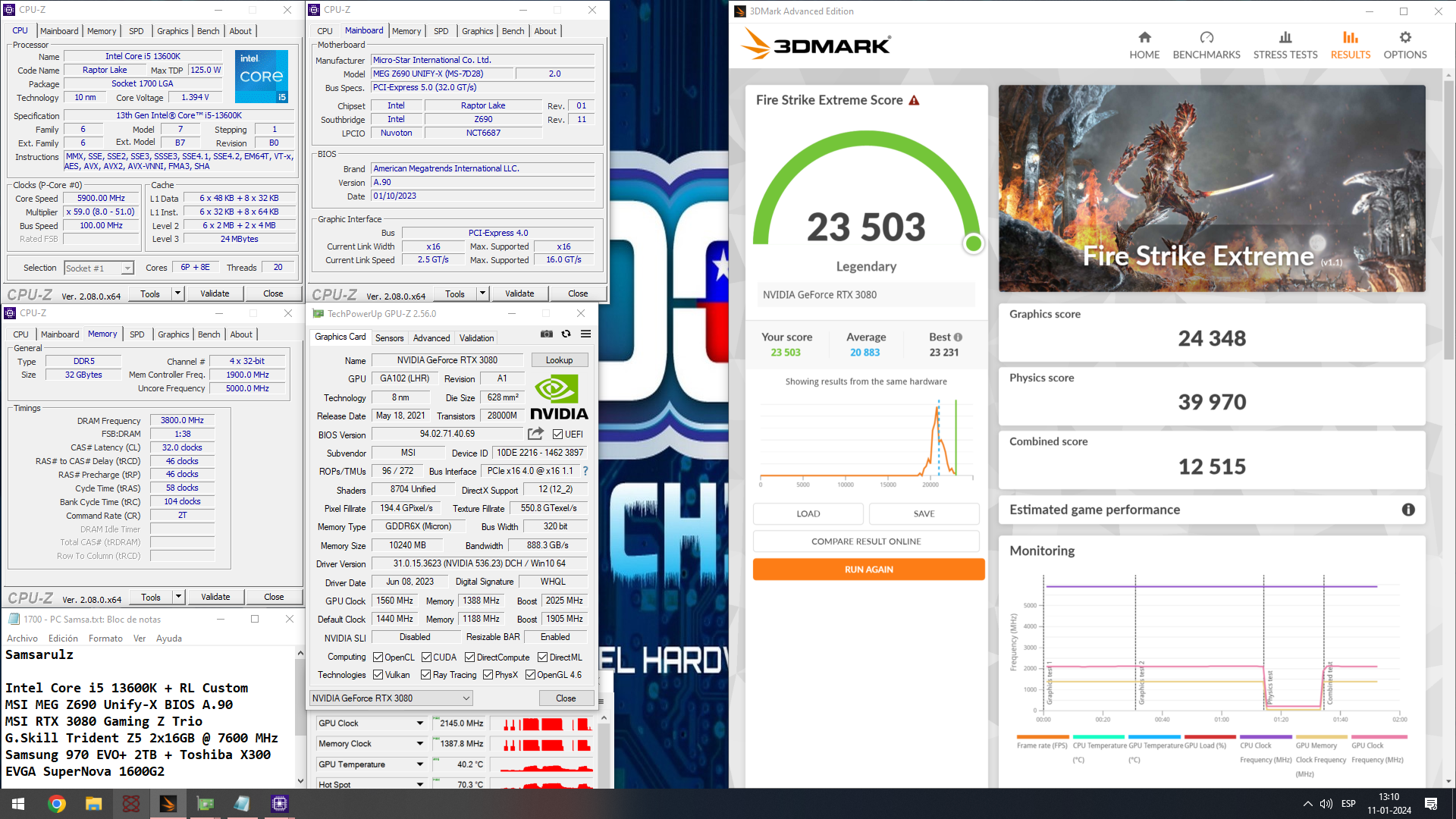Click Fire Strike Extreme thumbnail image
1456x819 pixels.
click(x=1212, y=188)
